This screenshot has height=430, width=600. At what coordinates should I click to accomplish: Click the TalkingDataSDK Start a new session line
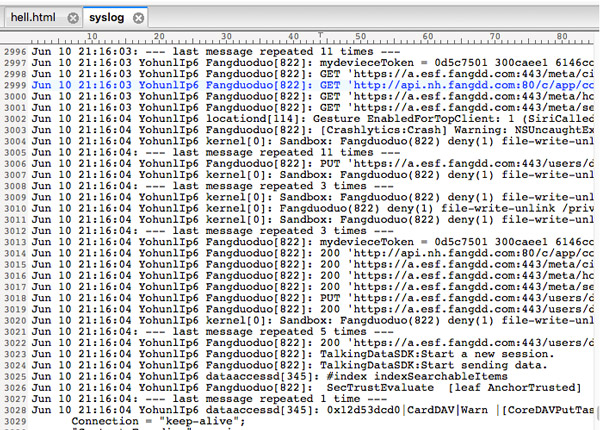coord(293,354)
